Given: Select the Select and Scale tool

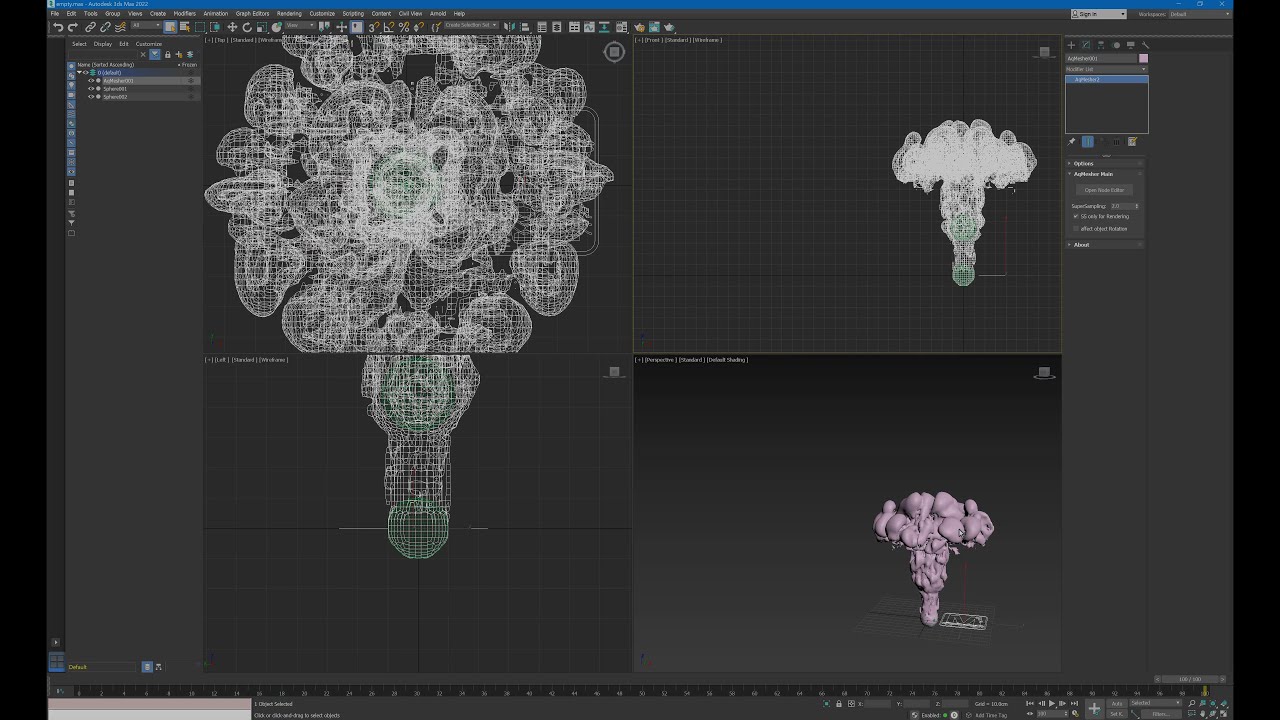Looking at the screenshot, I should click(x=261, y=27).
